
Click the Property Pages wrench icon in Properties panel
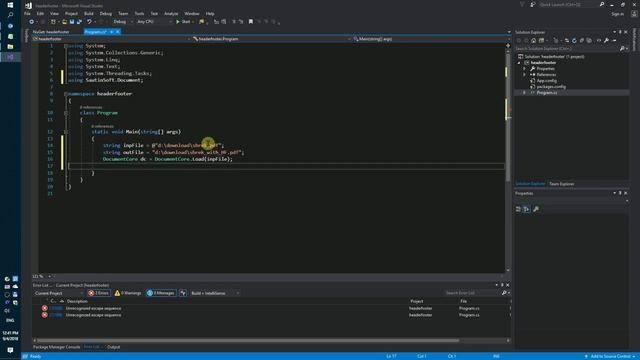(536, 209)
